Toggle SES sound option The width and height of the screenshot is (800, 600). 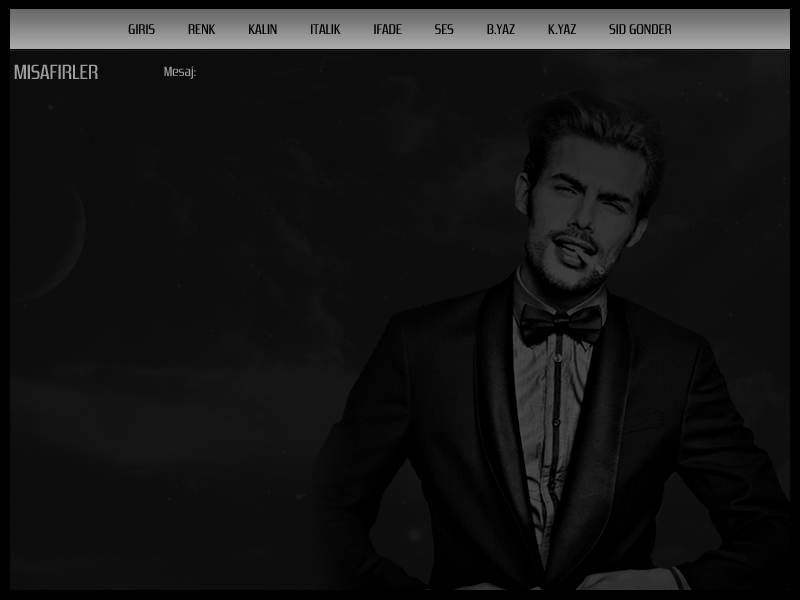click(444, 29)
